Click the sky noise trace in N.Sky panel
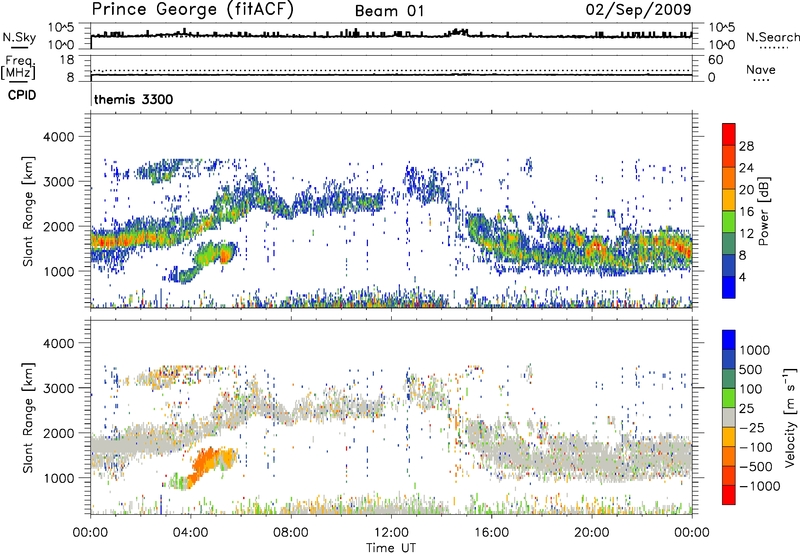The width and height of the screenshot is (800, 554). (391, 35)
